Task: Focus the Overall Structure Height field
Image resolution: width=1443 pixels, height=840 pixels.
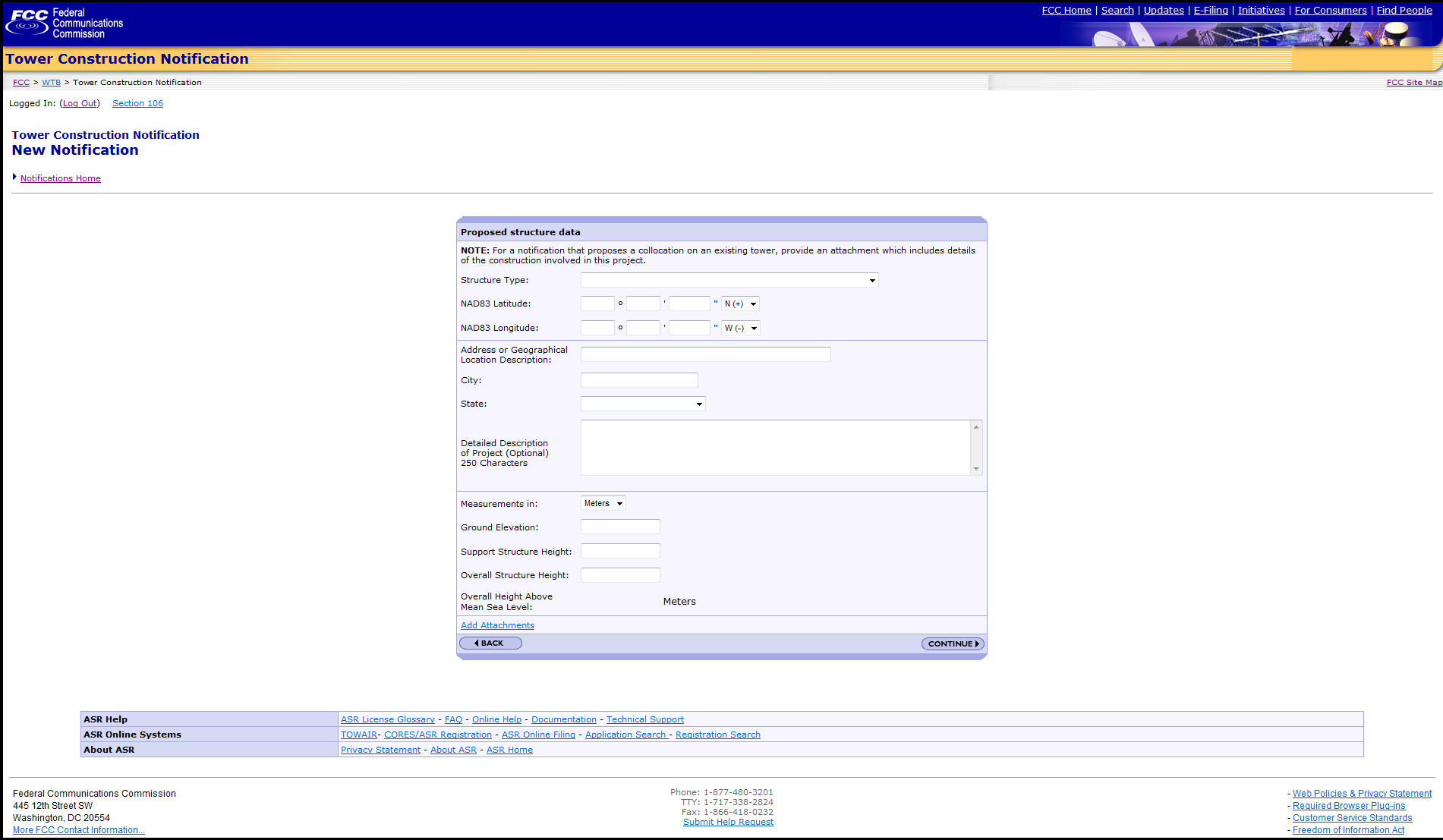Action: [620, 575]
